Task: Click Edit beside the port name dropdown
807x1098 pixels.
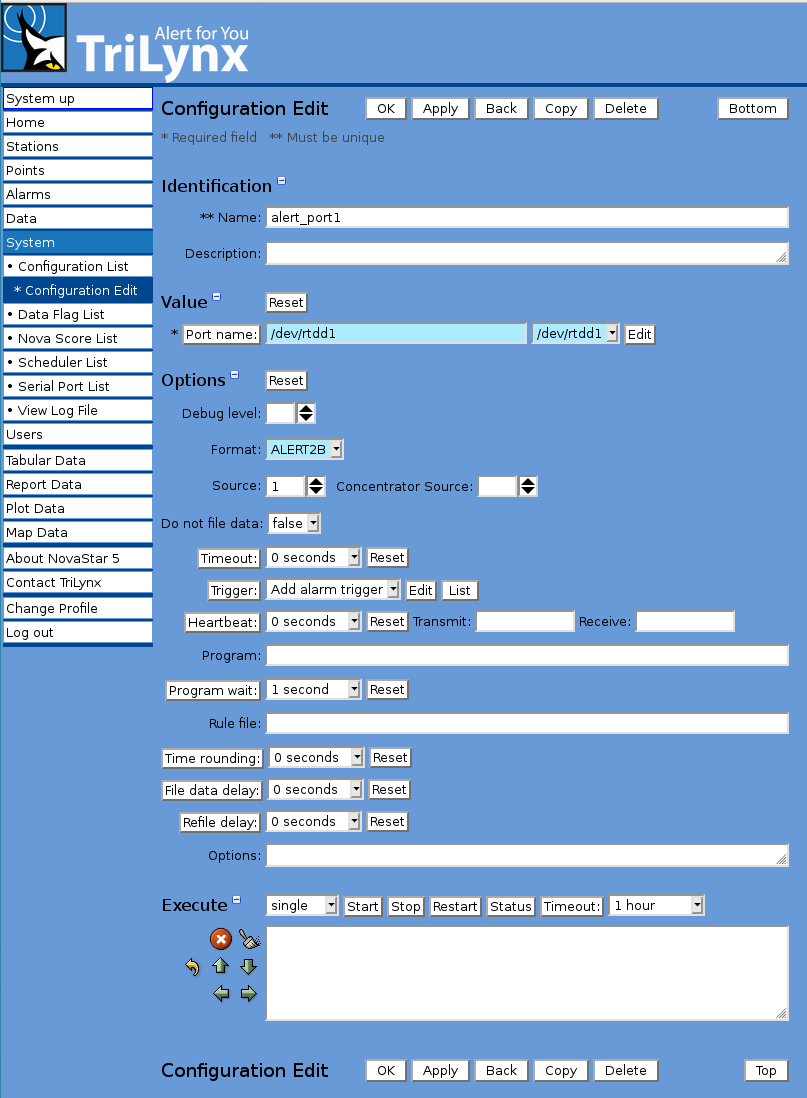Action: click(640, 334)
